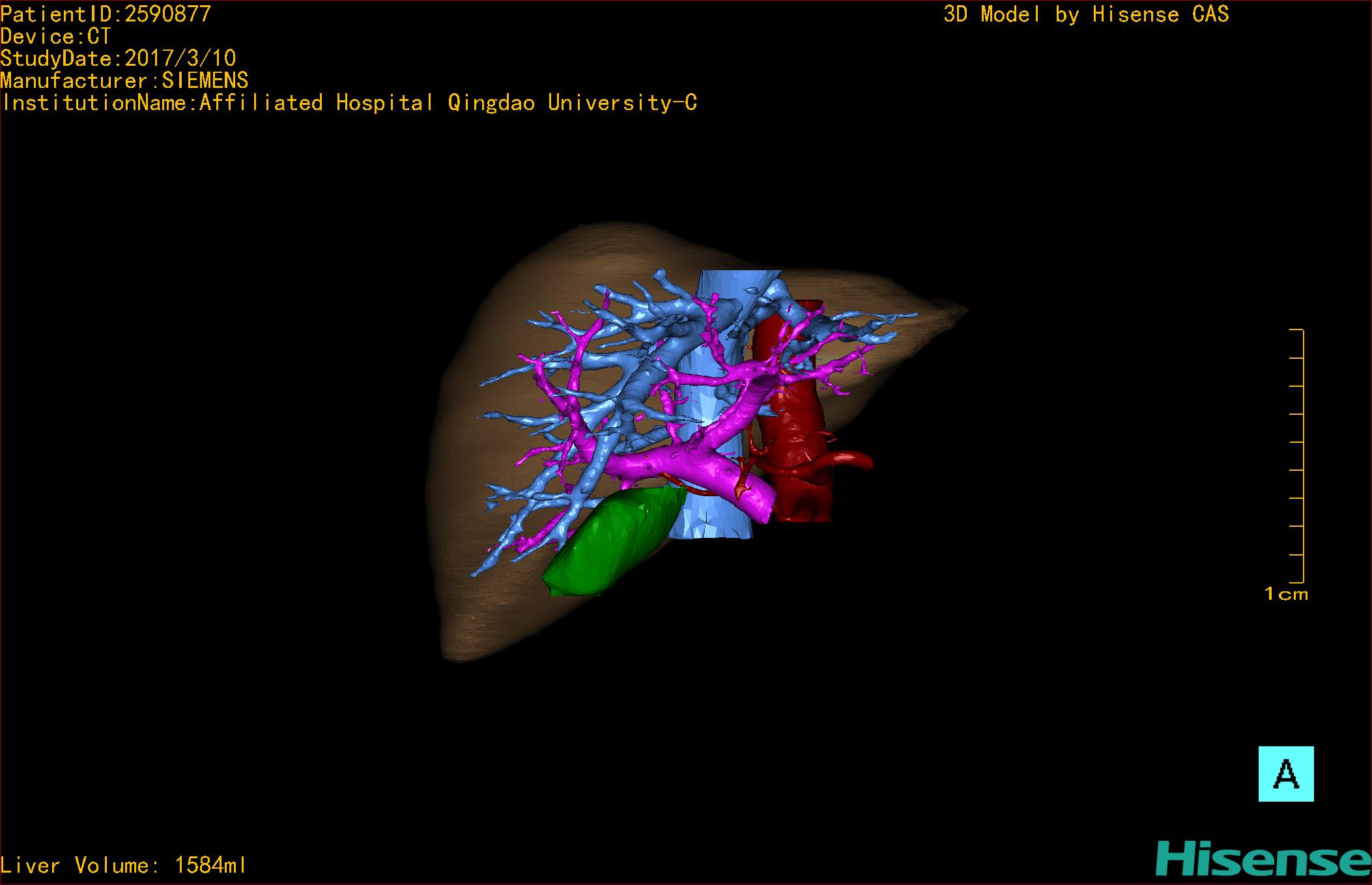Screen dimensions: 1372x885
Task: Click the Liver Volume: 1584ml readout
Action: (x=123, y=865)
